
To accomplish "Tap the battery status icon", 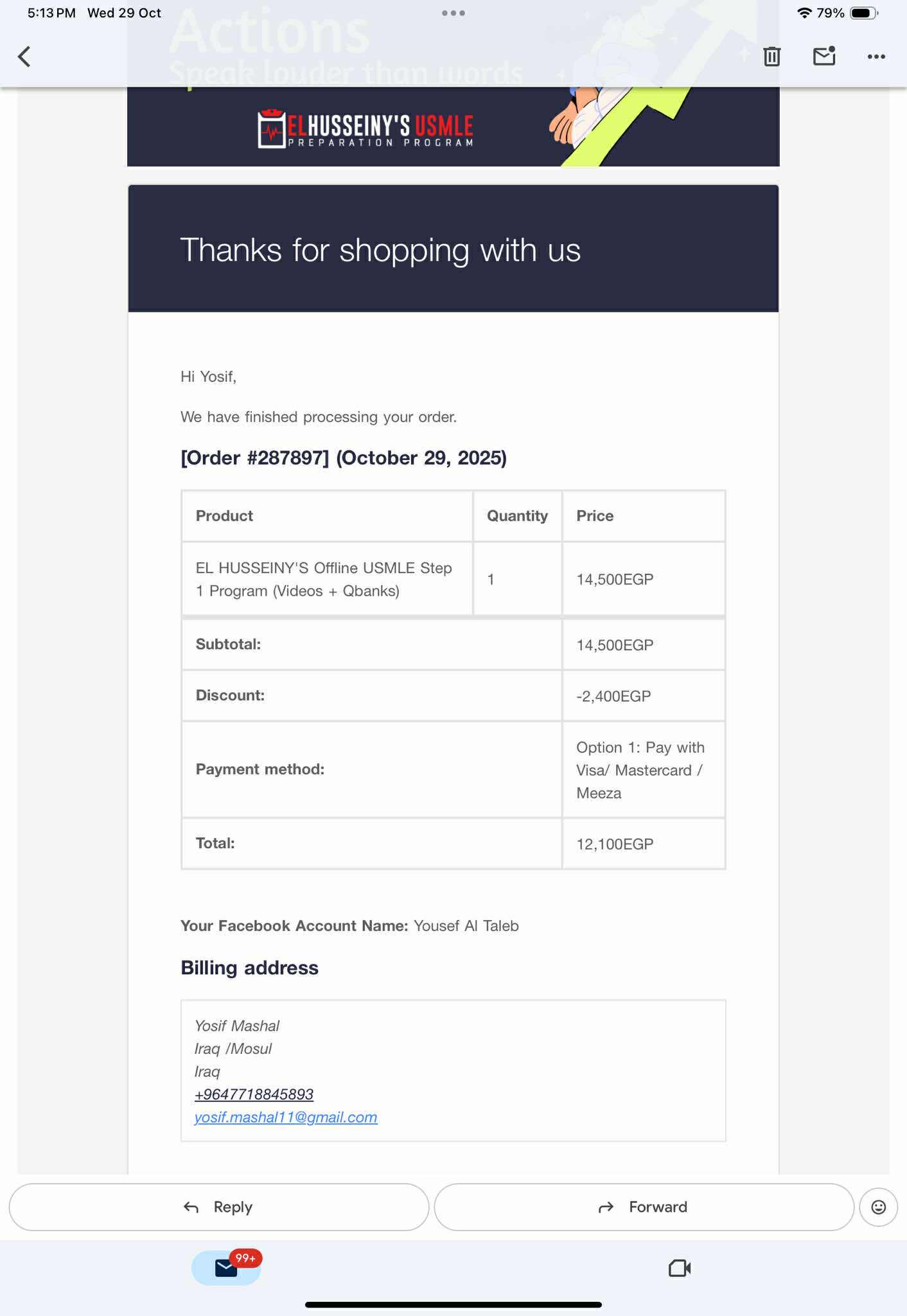I will [x=862, y=13].
